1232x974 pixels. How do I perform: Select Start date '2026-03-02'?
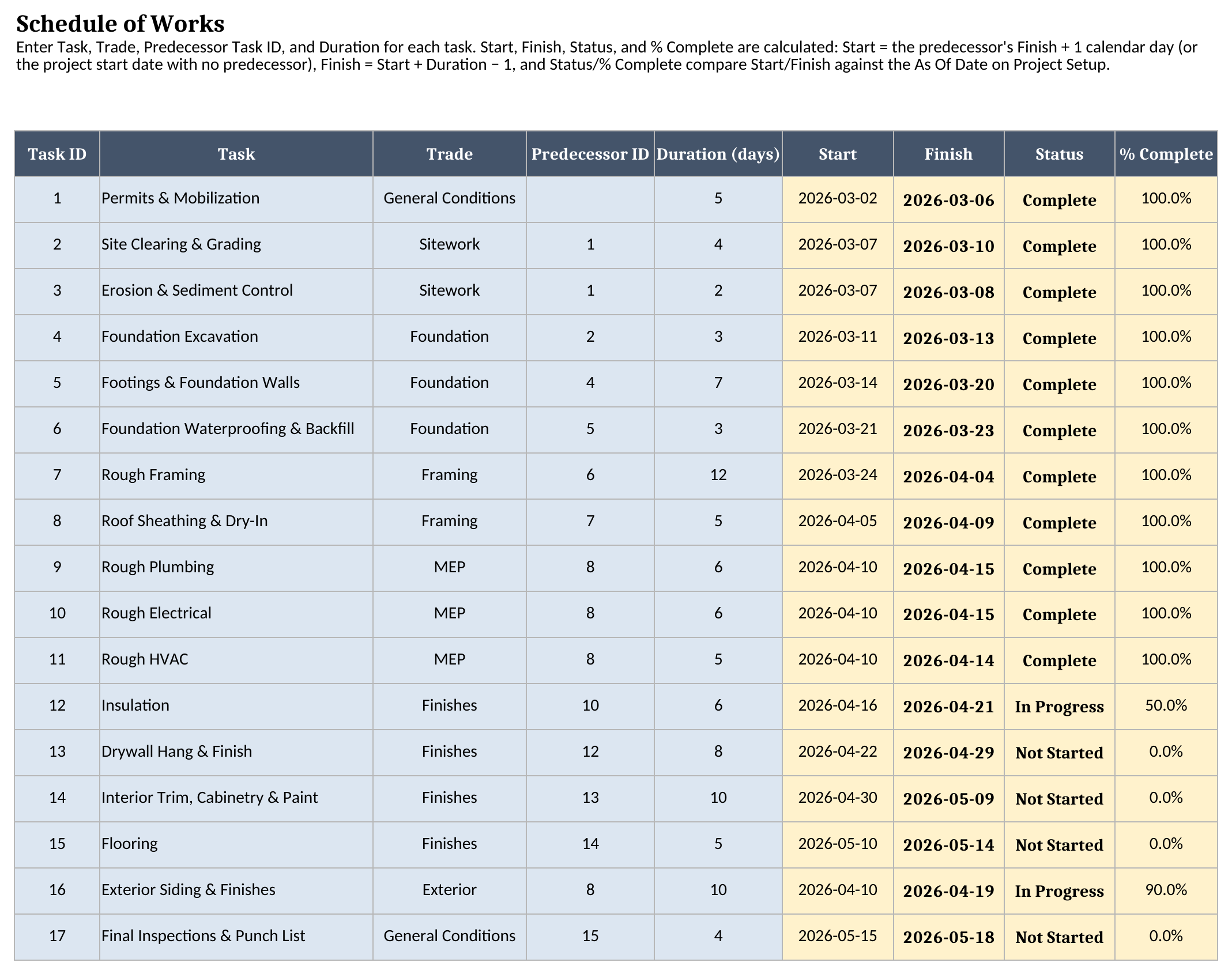[x=838, y=199]
